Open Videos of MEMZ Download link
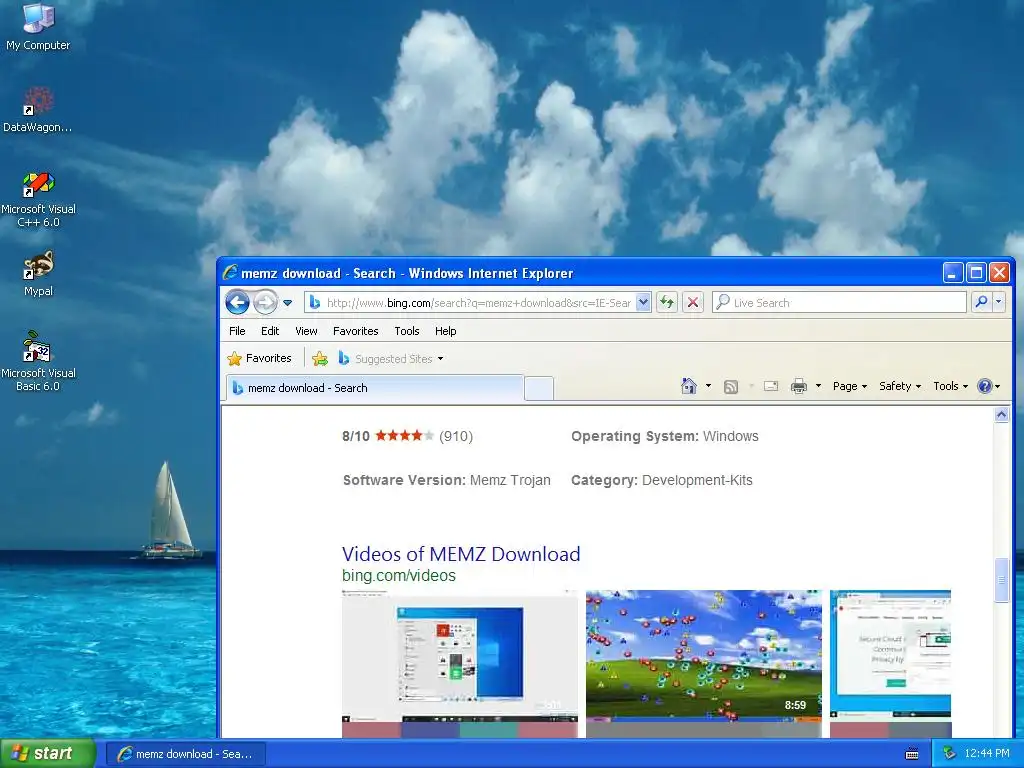Screen dimensions: 1024x768 (461, 554)
